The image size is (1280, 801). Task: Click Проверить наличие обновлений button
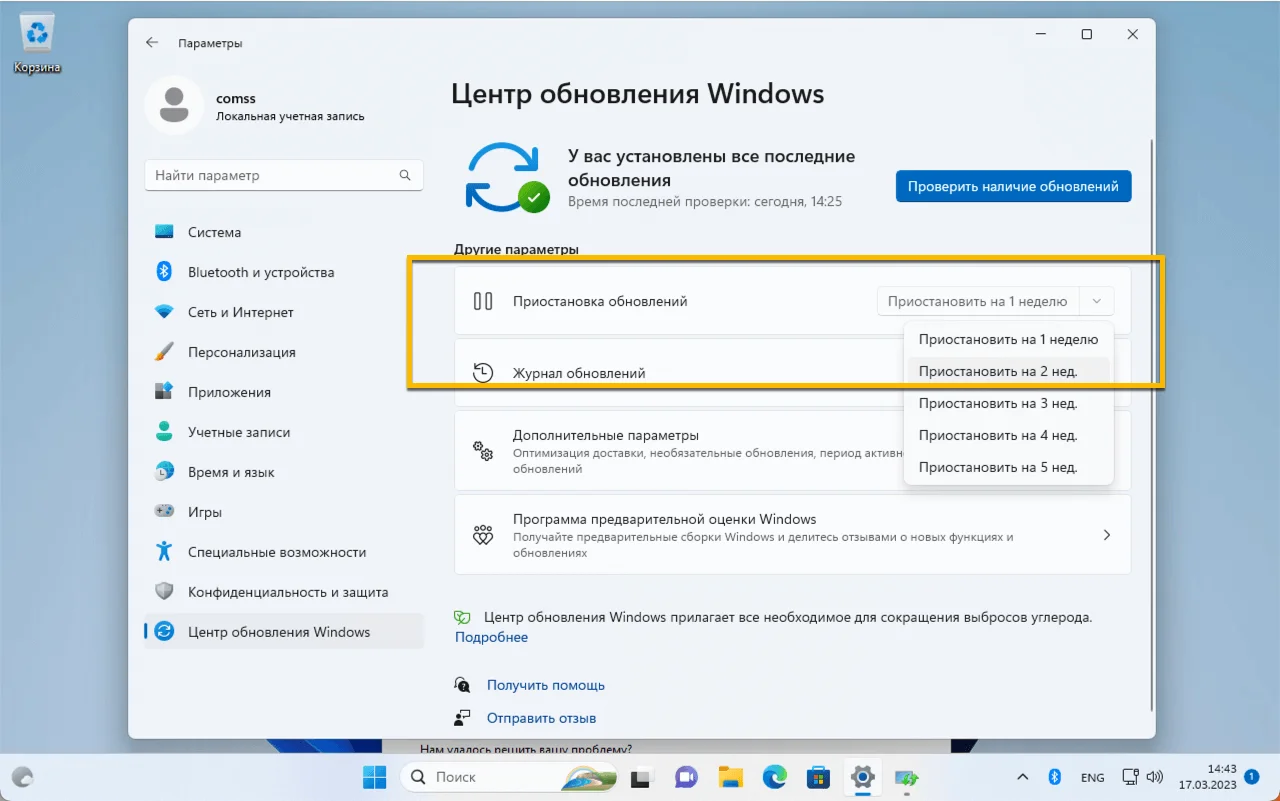1014,186
